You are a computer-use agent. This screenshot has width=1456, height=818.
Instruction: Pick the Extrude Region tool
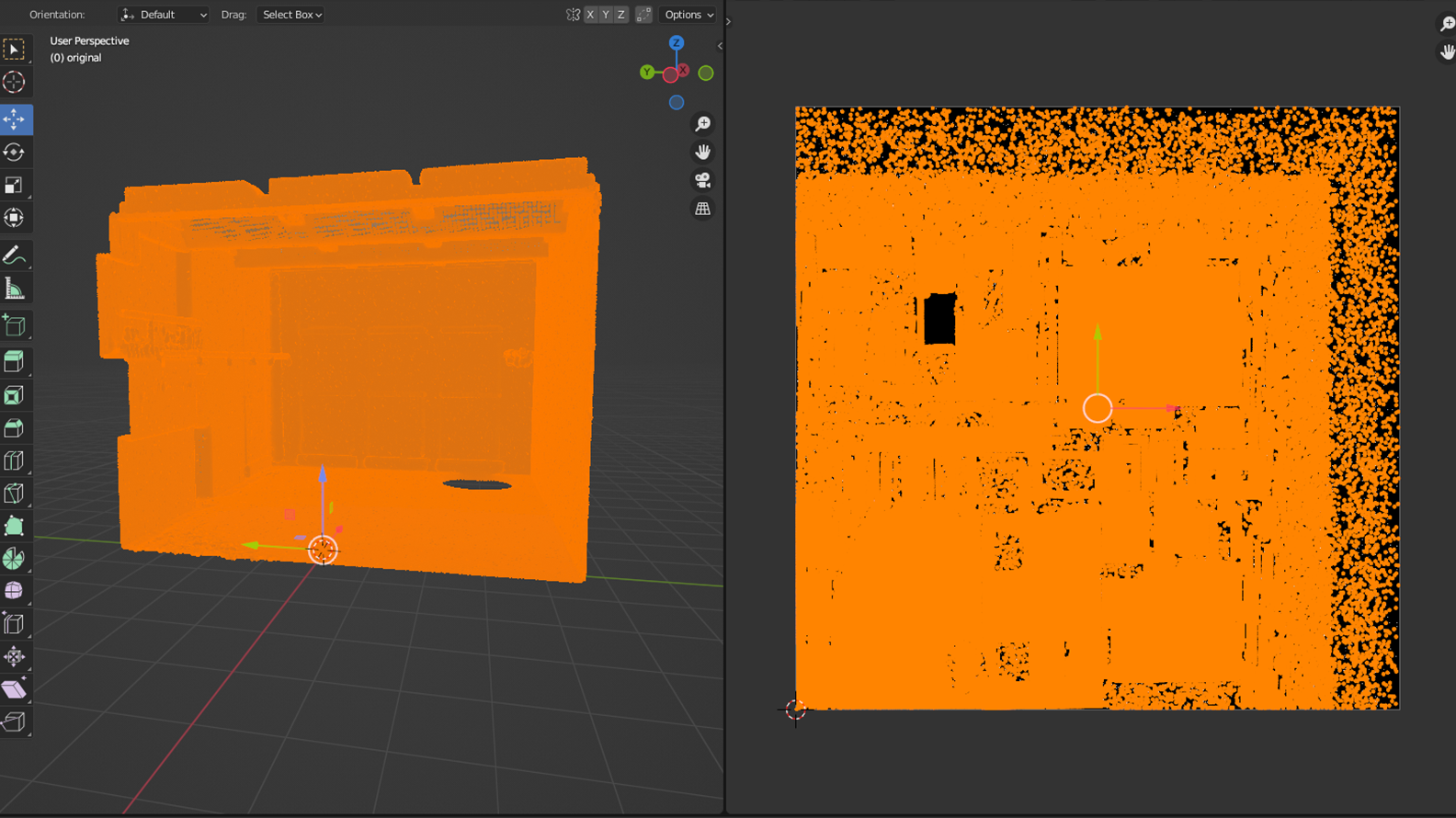[x=14, y=361]
